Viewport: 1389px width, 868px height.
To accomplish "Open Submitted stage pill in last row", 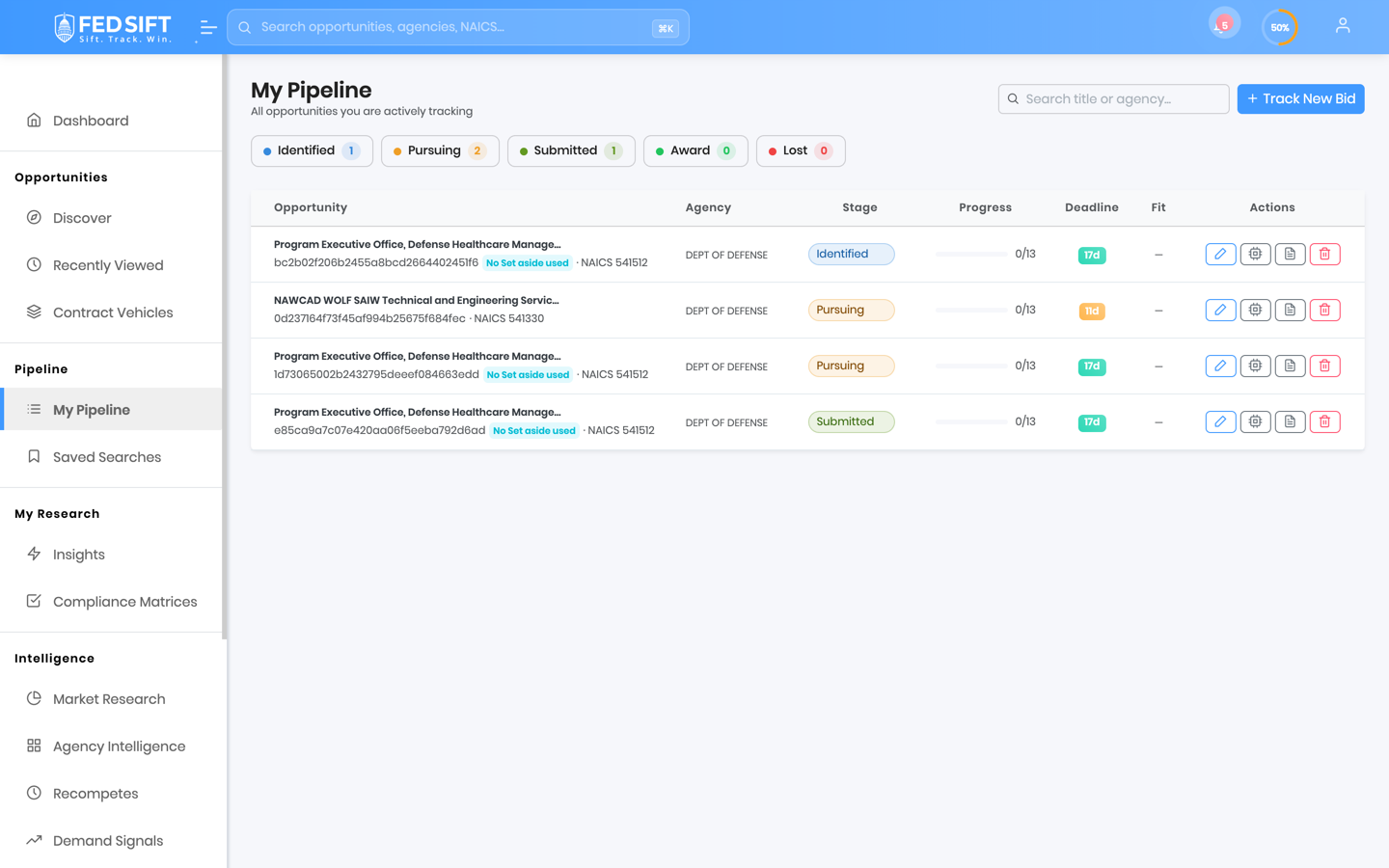I will (x=852, y=422).
